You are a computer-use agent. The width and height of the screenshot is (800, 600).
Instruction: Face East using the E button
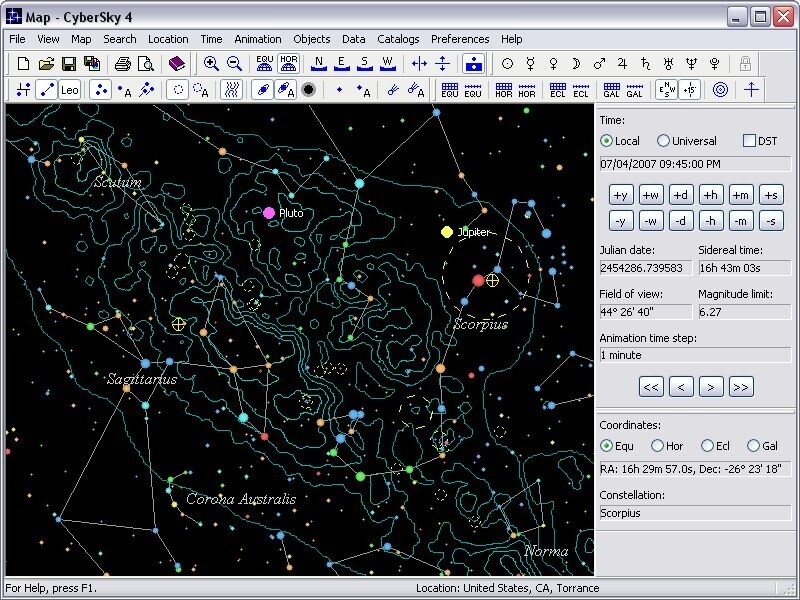point(342,64)
